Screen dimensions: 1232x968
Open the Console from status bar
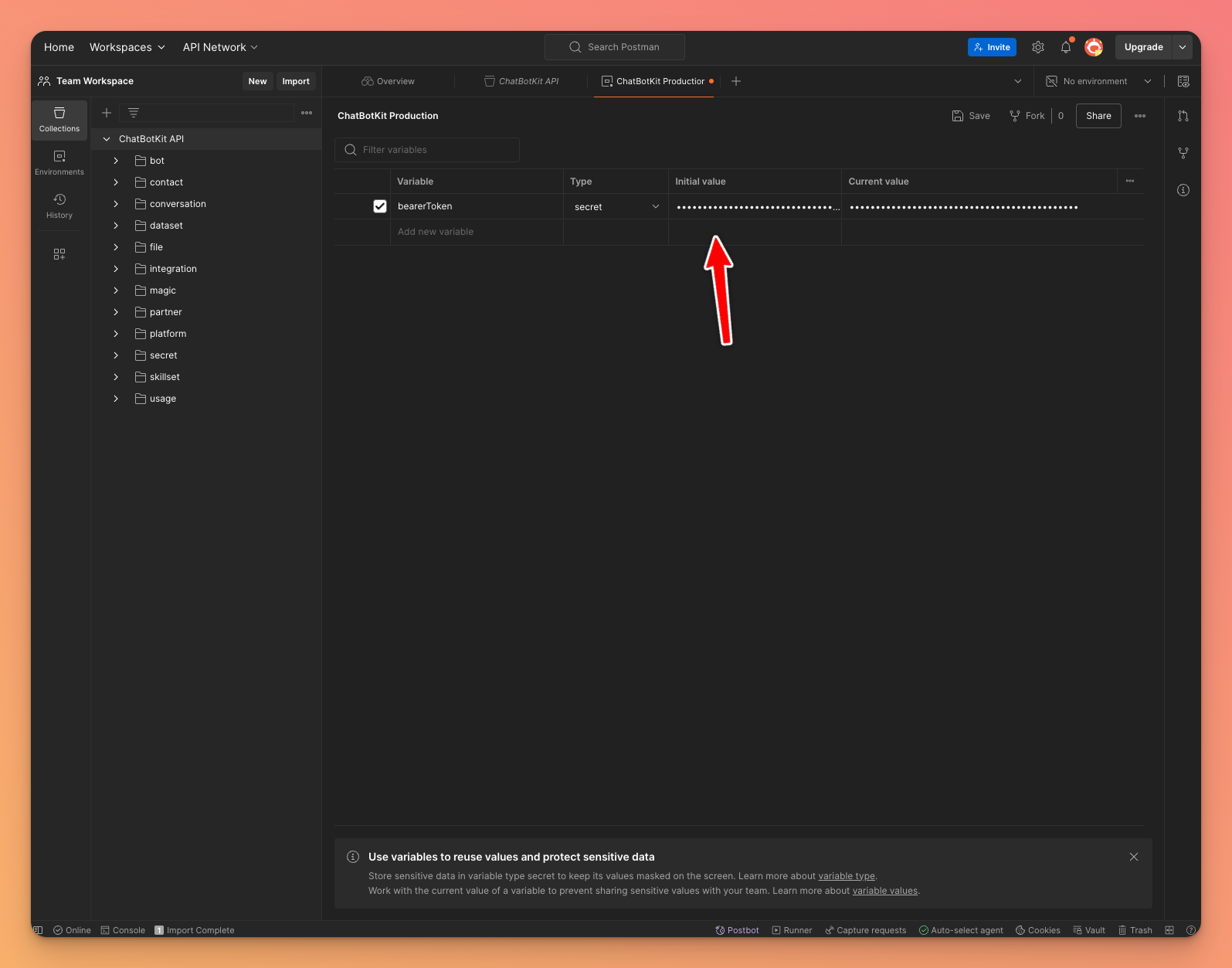pos(123,930)
